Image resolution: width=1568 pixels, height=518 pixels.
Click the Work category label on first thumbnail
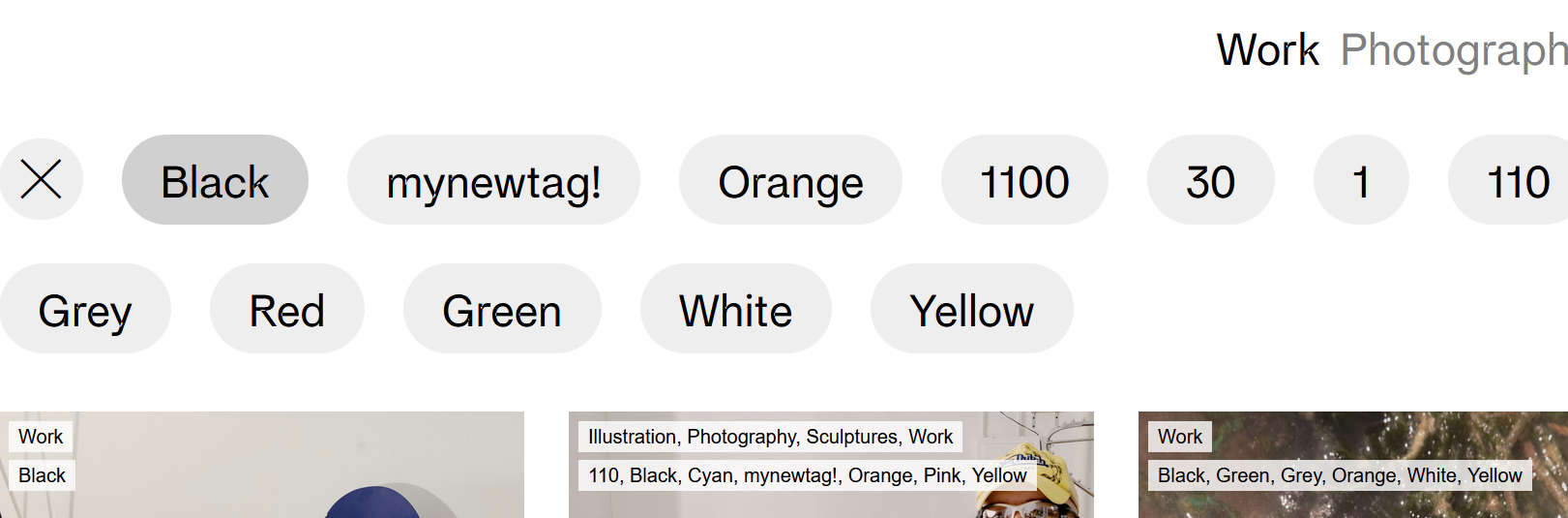coord(41,437)
